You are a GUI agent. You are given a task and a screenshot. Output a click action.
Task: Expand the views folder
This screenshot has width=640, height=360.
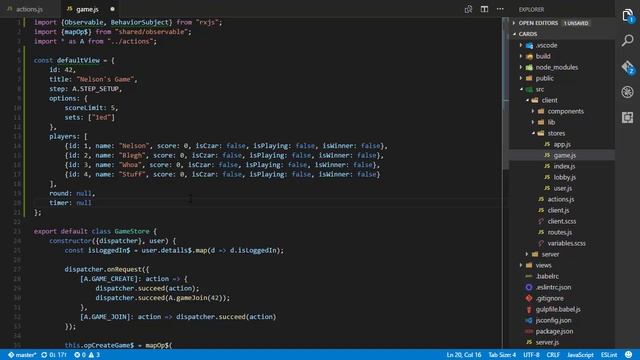pyautogui.click(x=543, y=265)
